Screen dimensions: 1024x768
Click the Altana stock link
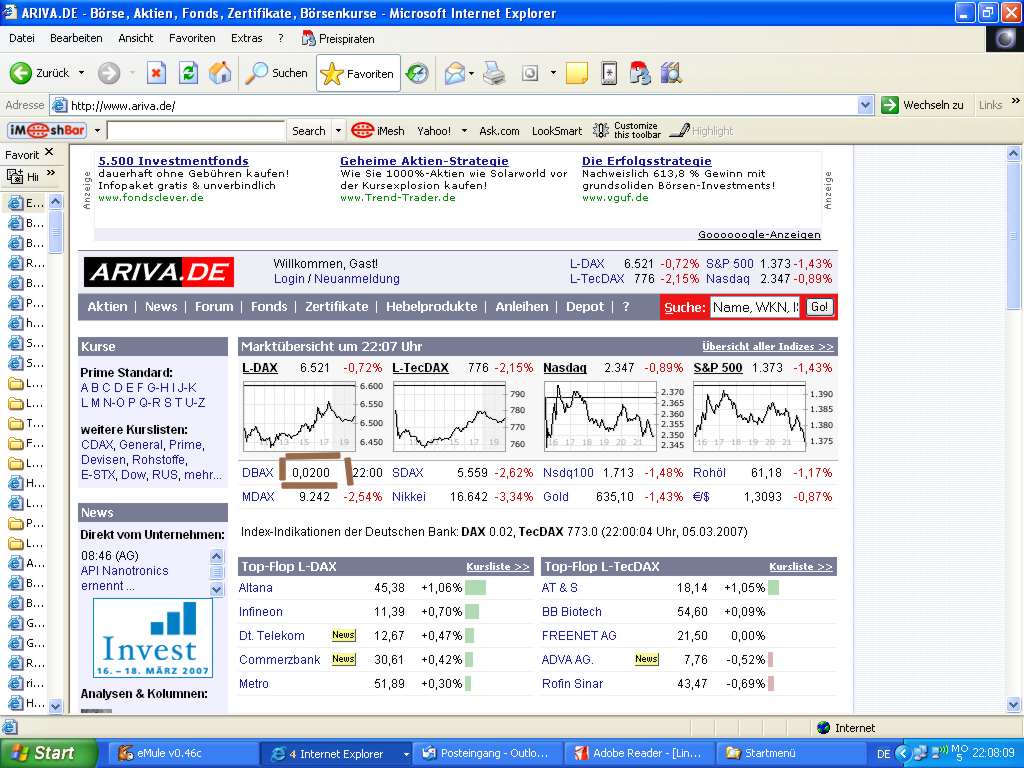pos(255,588)
